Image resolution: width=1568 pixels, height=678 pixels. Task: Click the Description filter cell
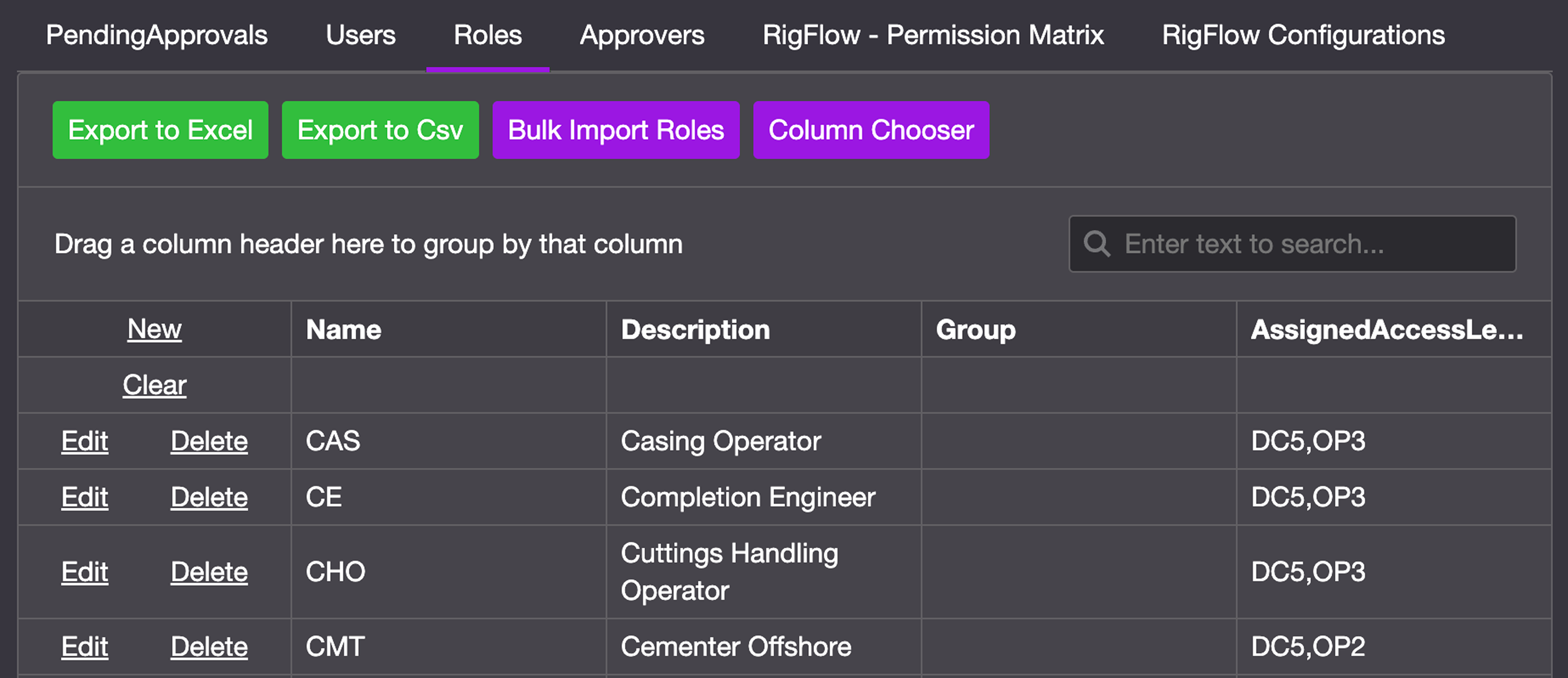[763, 385]
